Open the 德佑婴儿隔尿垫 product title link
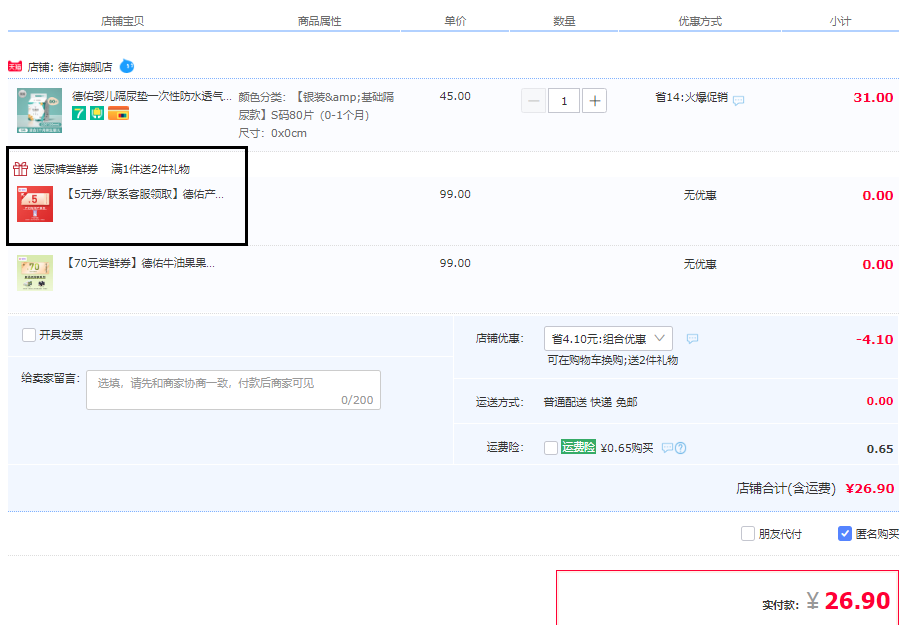The image size is (904, 625). click(152, 96)
